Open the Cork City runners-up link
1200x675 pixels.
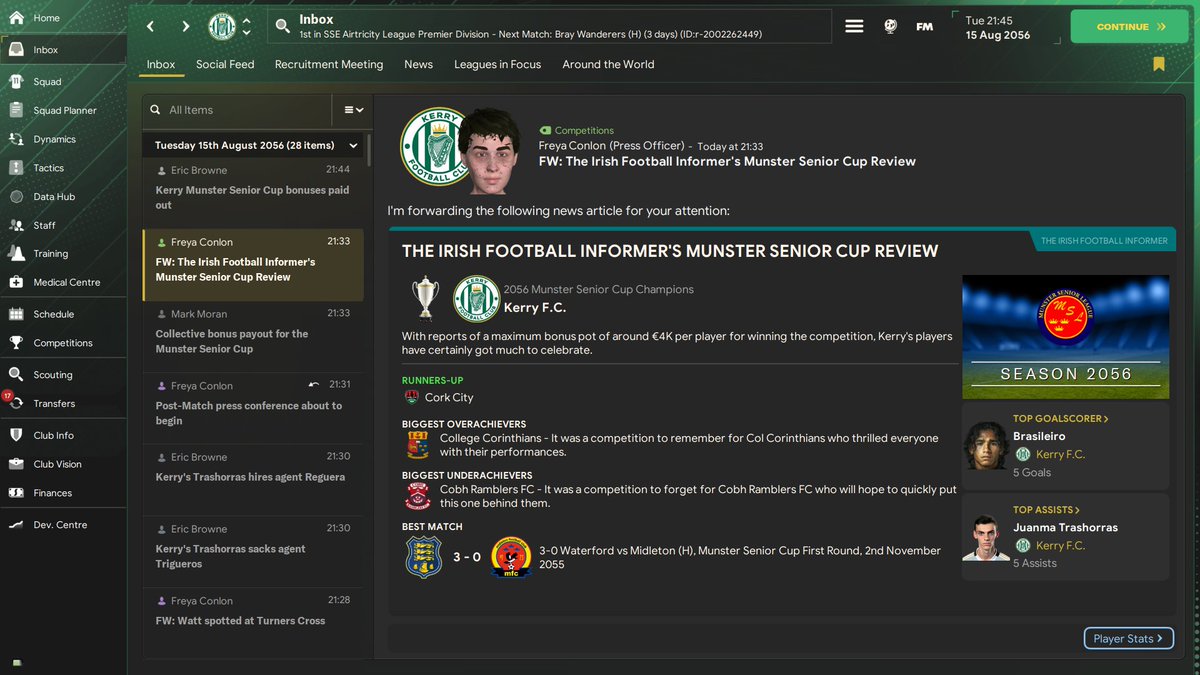tap(449, 397)
